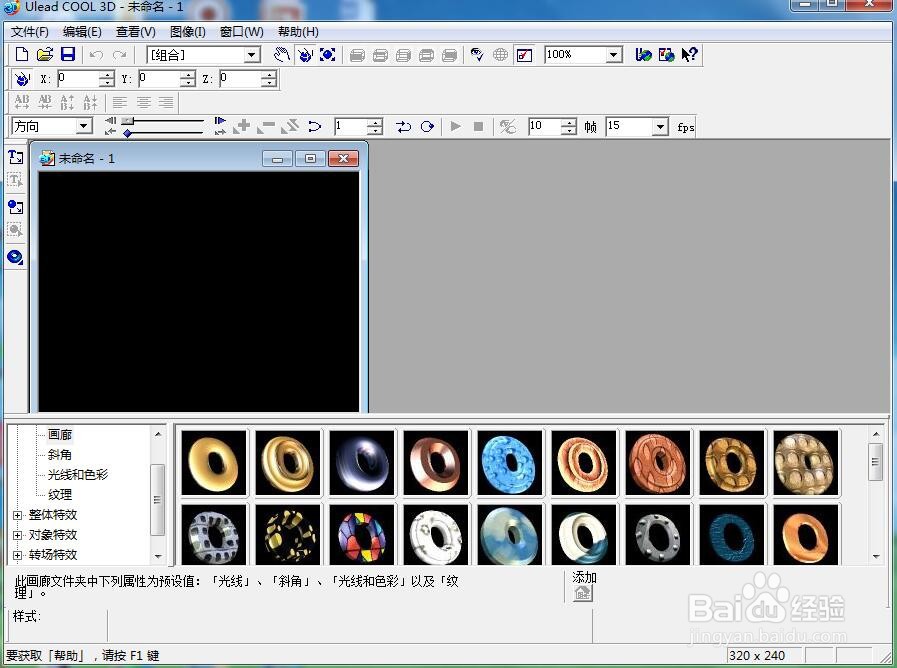Play the animation

(x=456, y=126)
